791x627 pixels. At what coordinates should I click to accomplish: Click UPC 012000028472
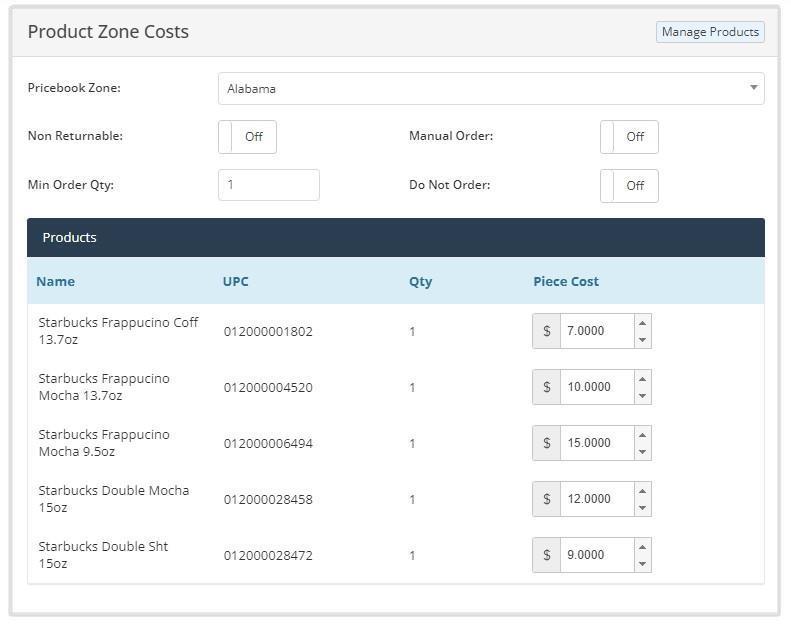point(268,555)
